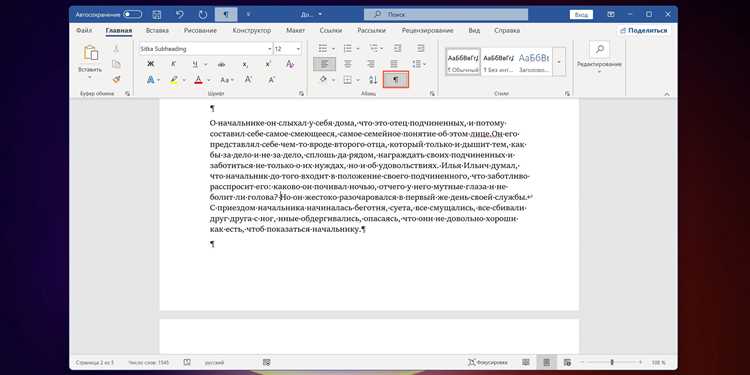Click the Поиск search field
Screen dimensions: 750x375
click(446, 15)
